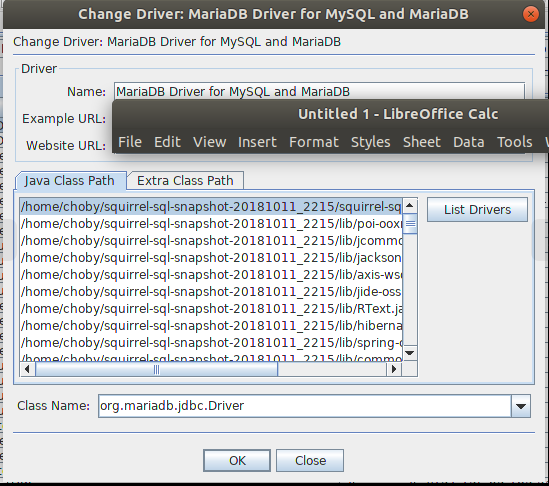Select the Java Class Path tab
This screenshot has height=486, width=549.
(x=70, y=181)
